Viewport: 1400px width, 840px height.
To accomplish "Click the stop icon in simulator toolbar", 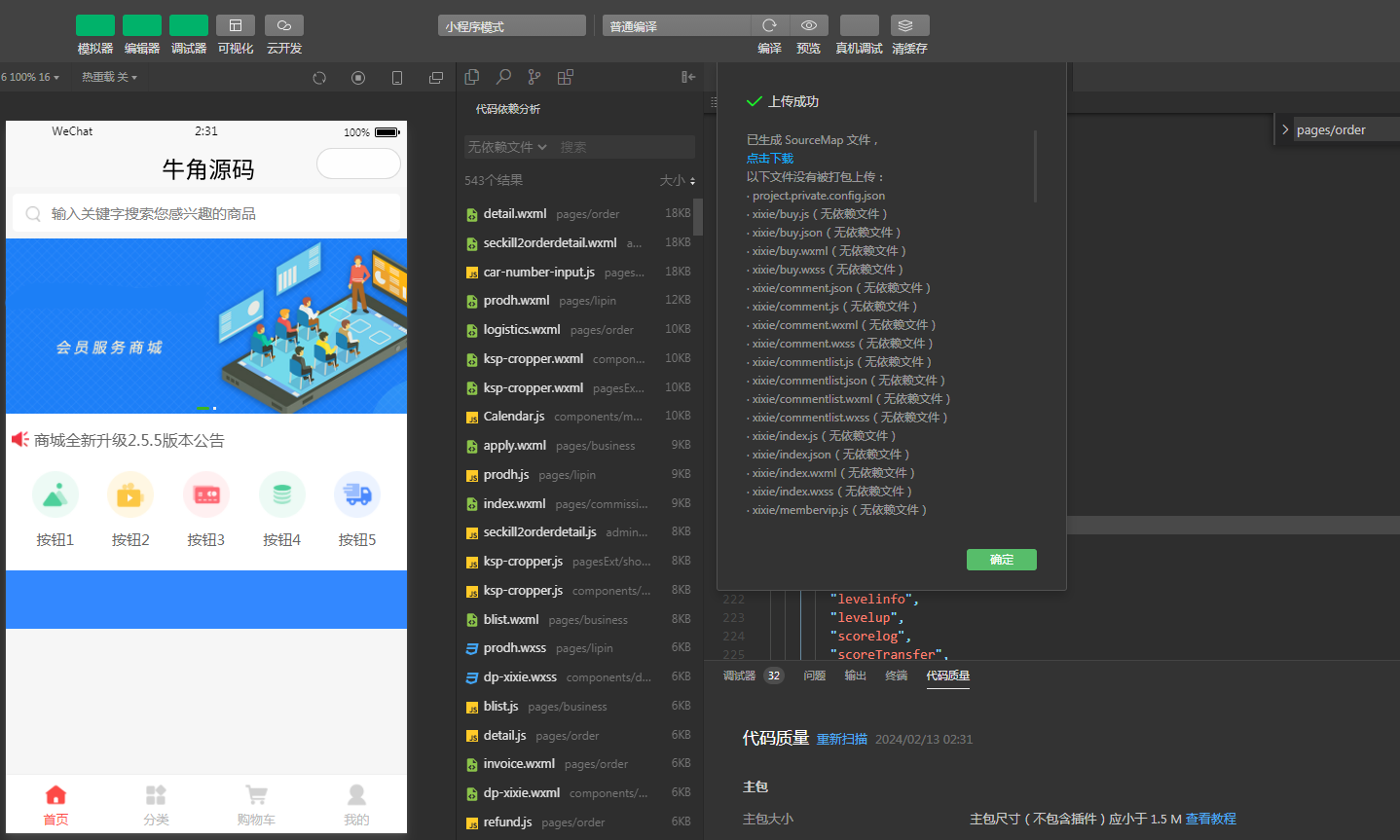I will point(358,78).
